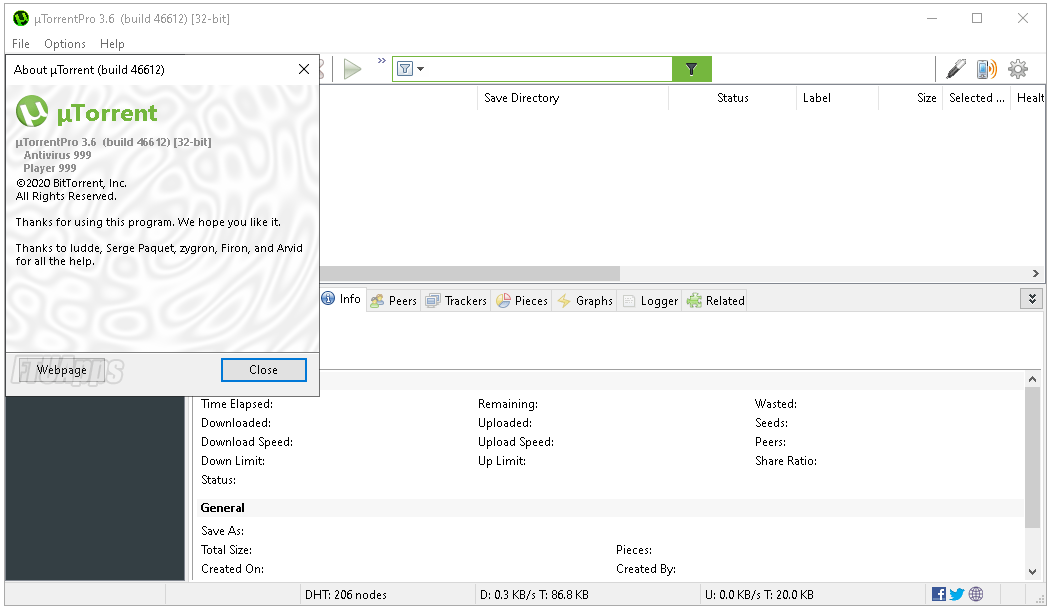Maximize the µTorrentPro window
This screenshot has width=1050, height=608.
977,18
